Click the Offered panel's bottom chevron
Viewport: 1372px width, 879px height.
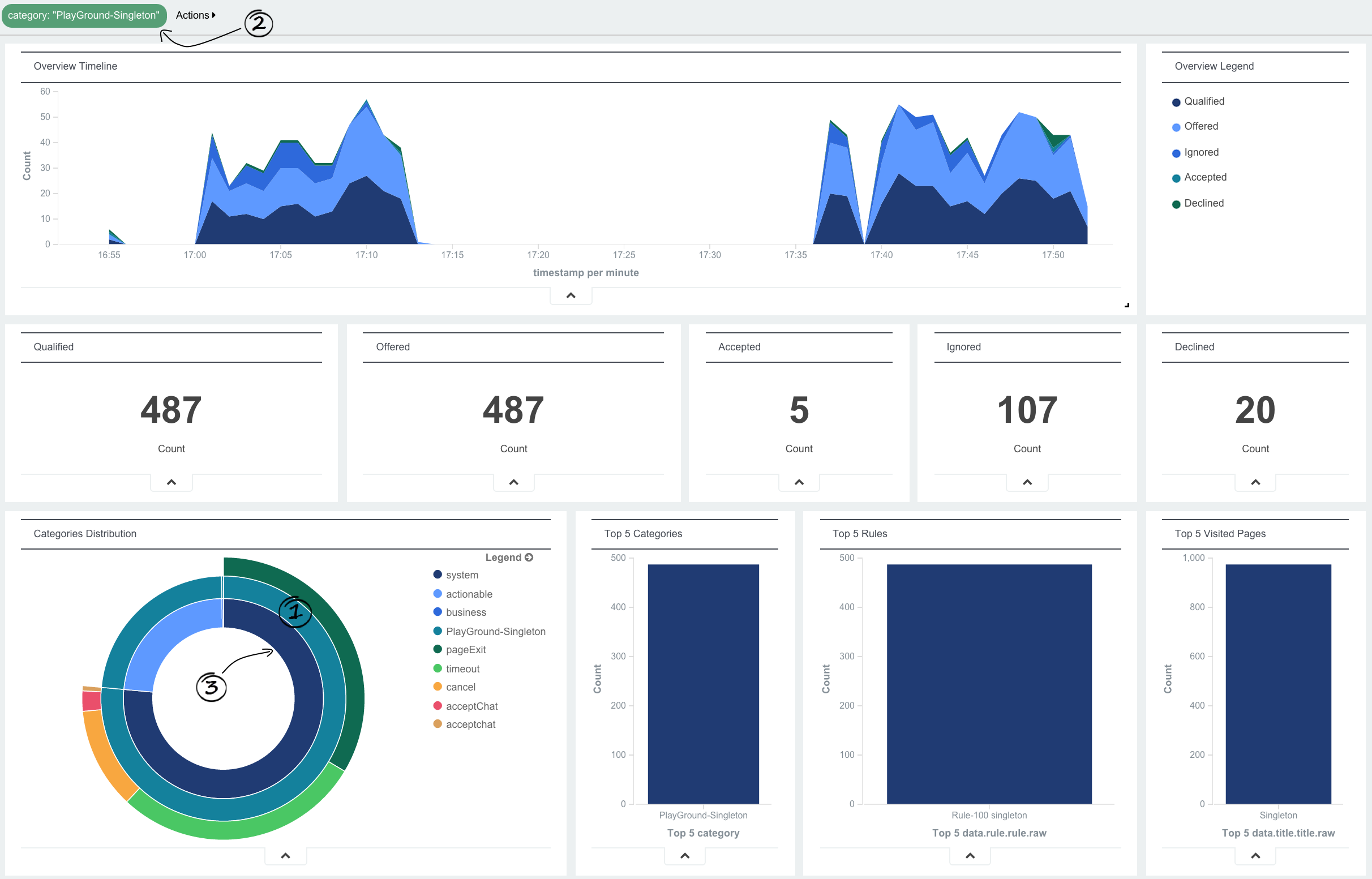click(513, 482)
